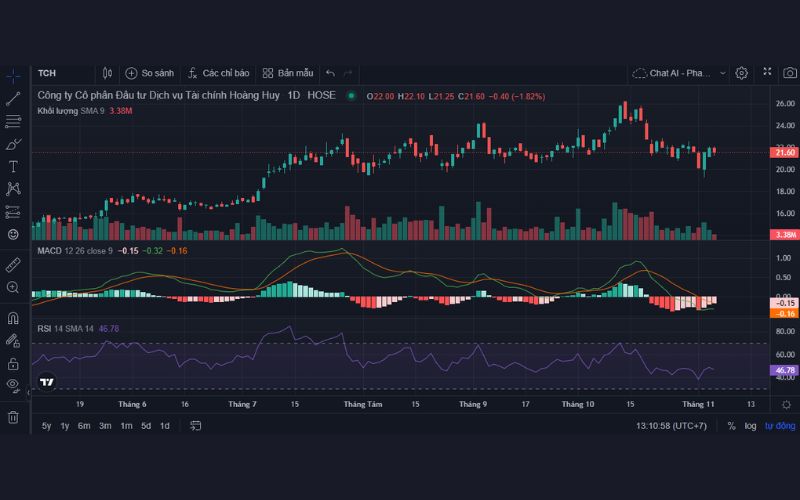
Task: Select the trend line drawing tool
Action: click(x=13, y=98)
